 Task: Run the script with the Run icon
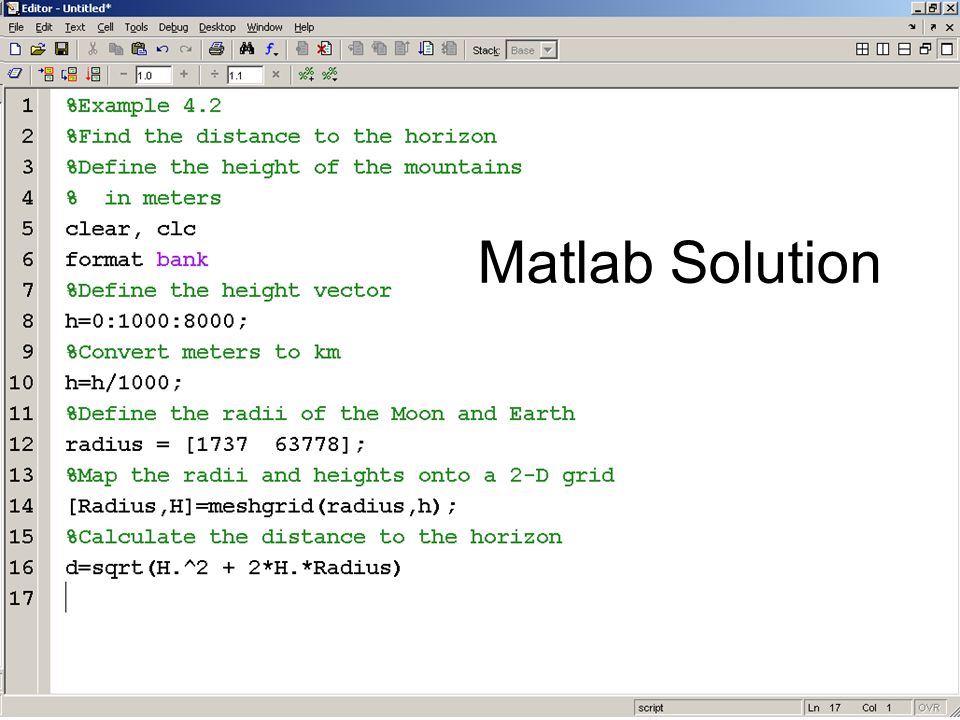[426, 50]
